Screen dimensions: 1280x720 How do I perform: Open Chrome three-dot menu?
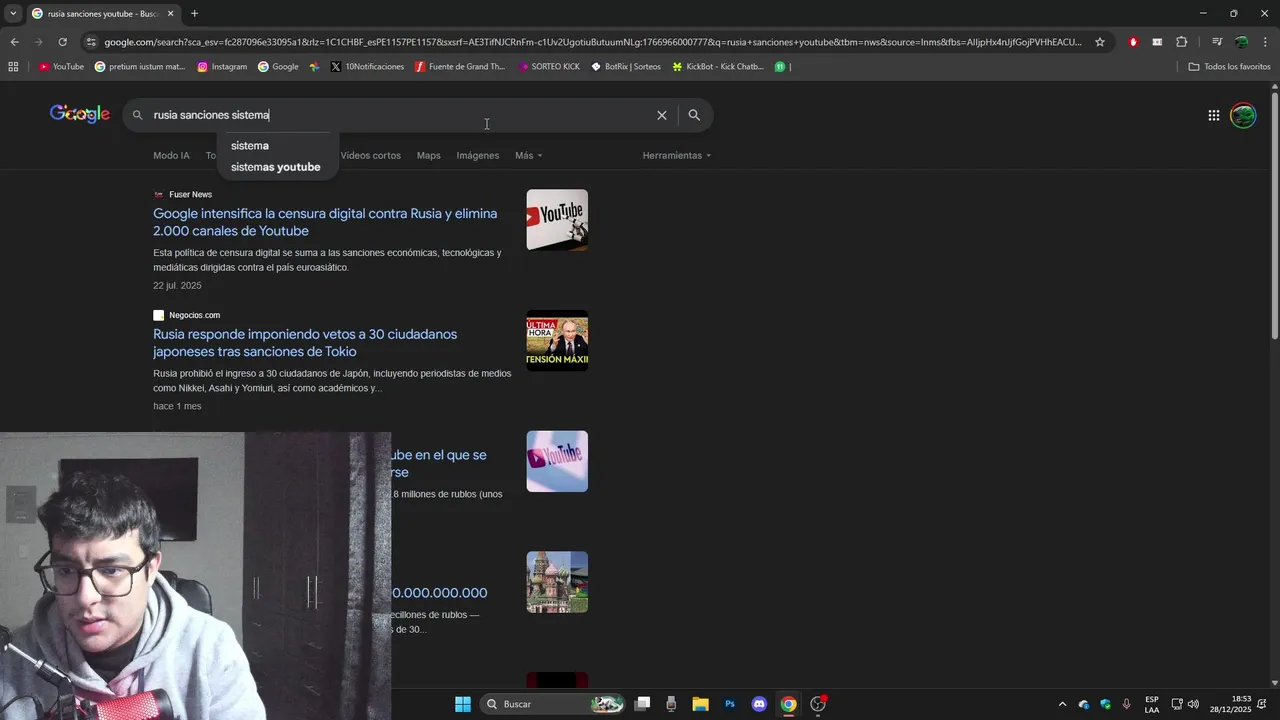(1265, 42)
